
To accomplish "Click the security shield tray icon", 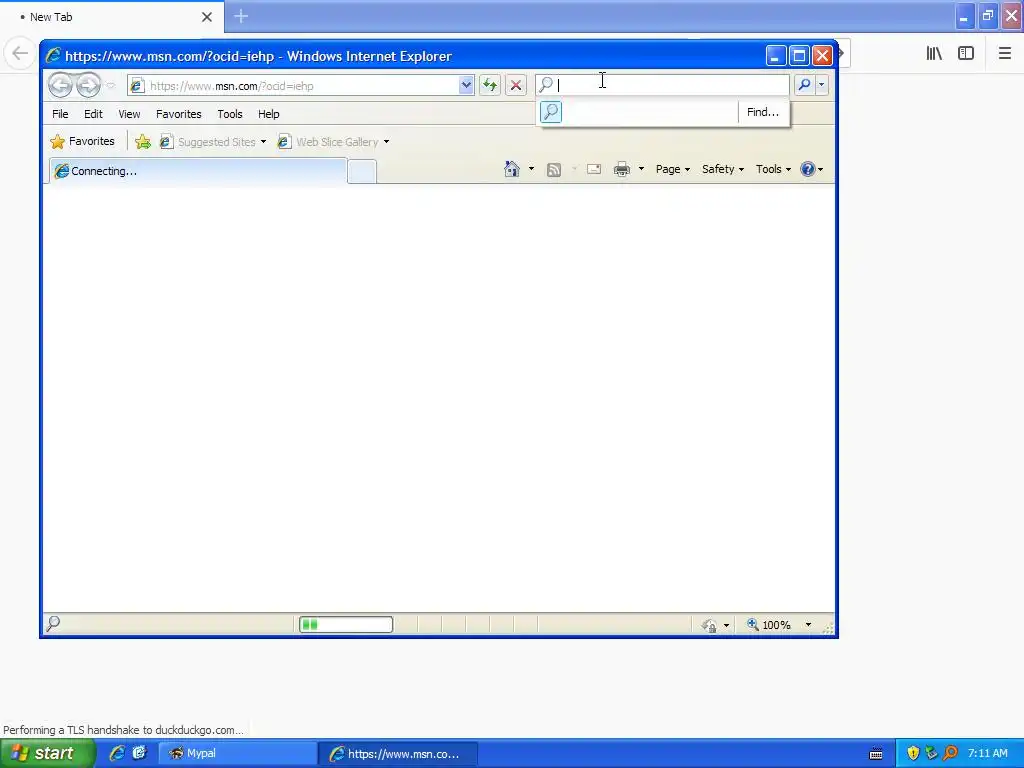I will click(913, 754).
